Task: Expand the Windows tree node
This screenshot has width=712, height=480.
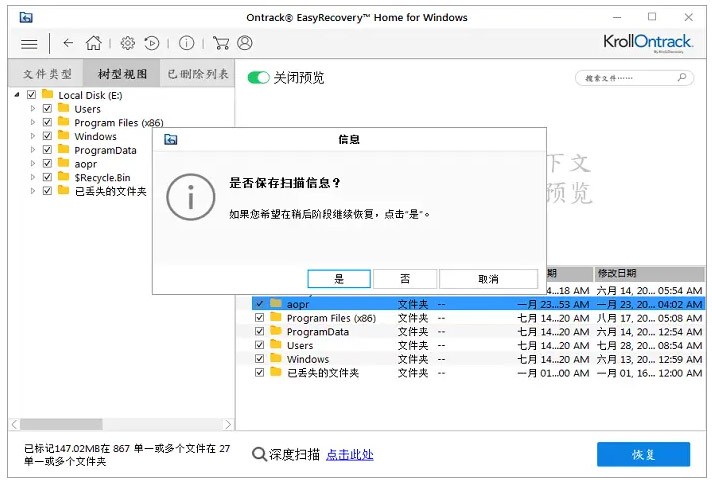Action: (x=33, y=136)
